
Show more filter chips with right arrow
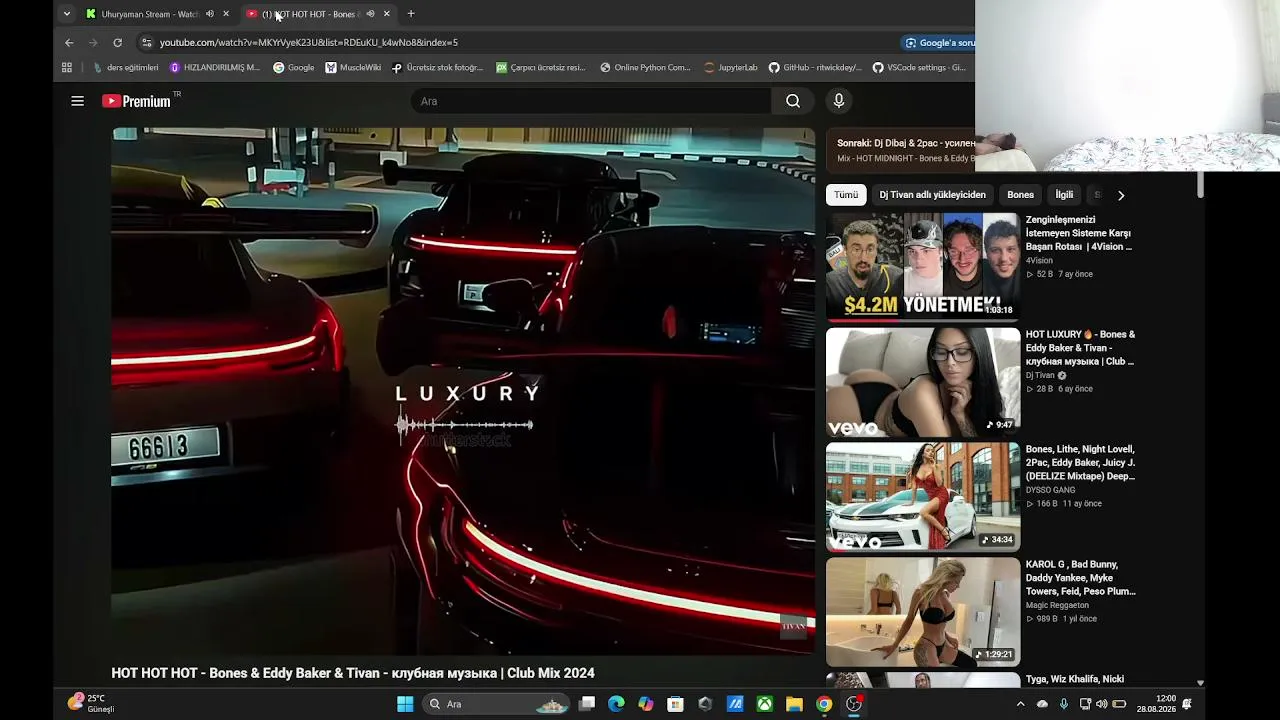pos(1121,195)
